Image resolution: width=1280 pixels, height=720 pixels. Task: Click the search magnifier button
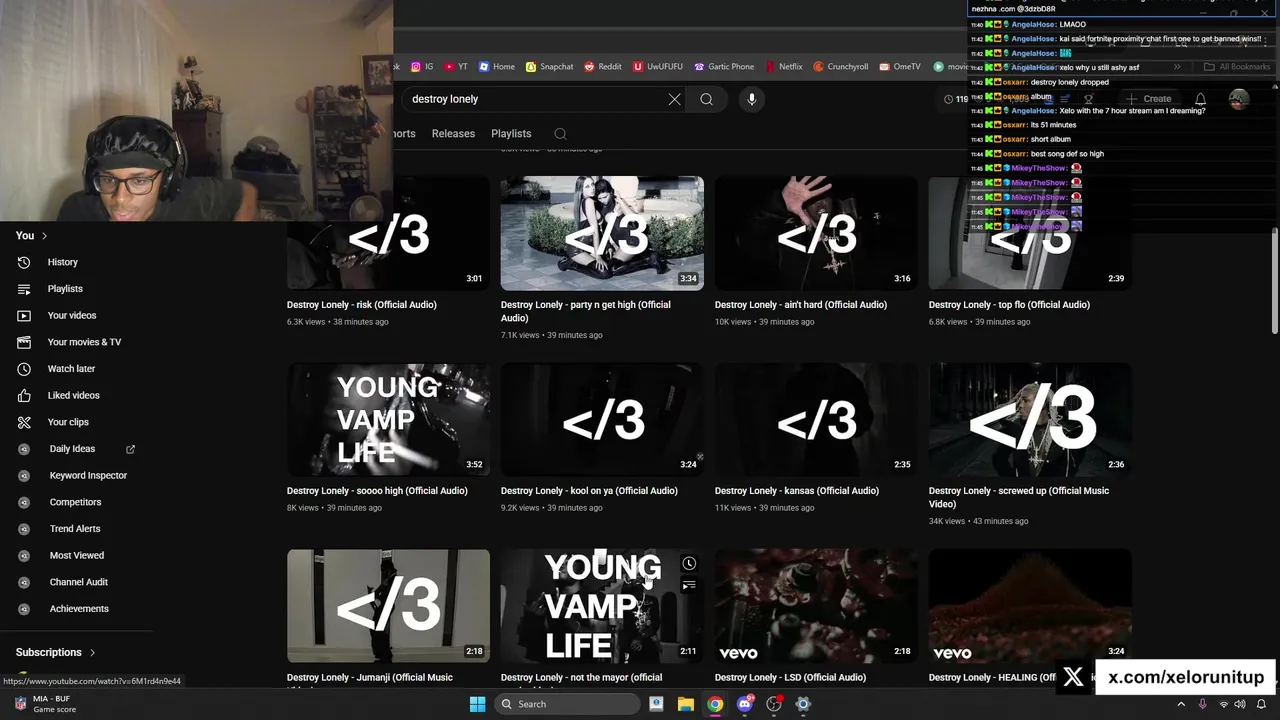[x=706, y=99]
